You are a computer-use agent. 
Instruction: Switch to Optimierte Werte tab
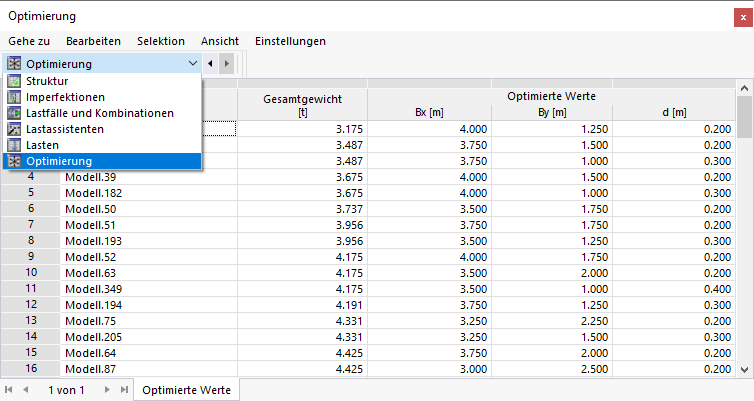coord(187,390)
